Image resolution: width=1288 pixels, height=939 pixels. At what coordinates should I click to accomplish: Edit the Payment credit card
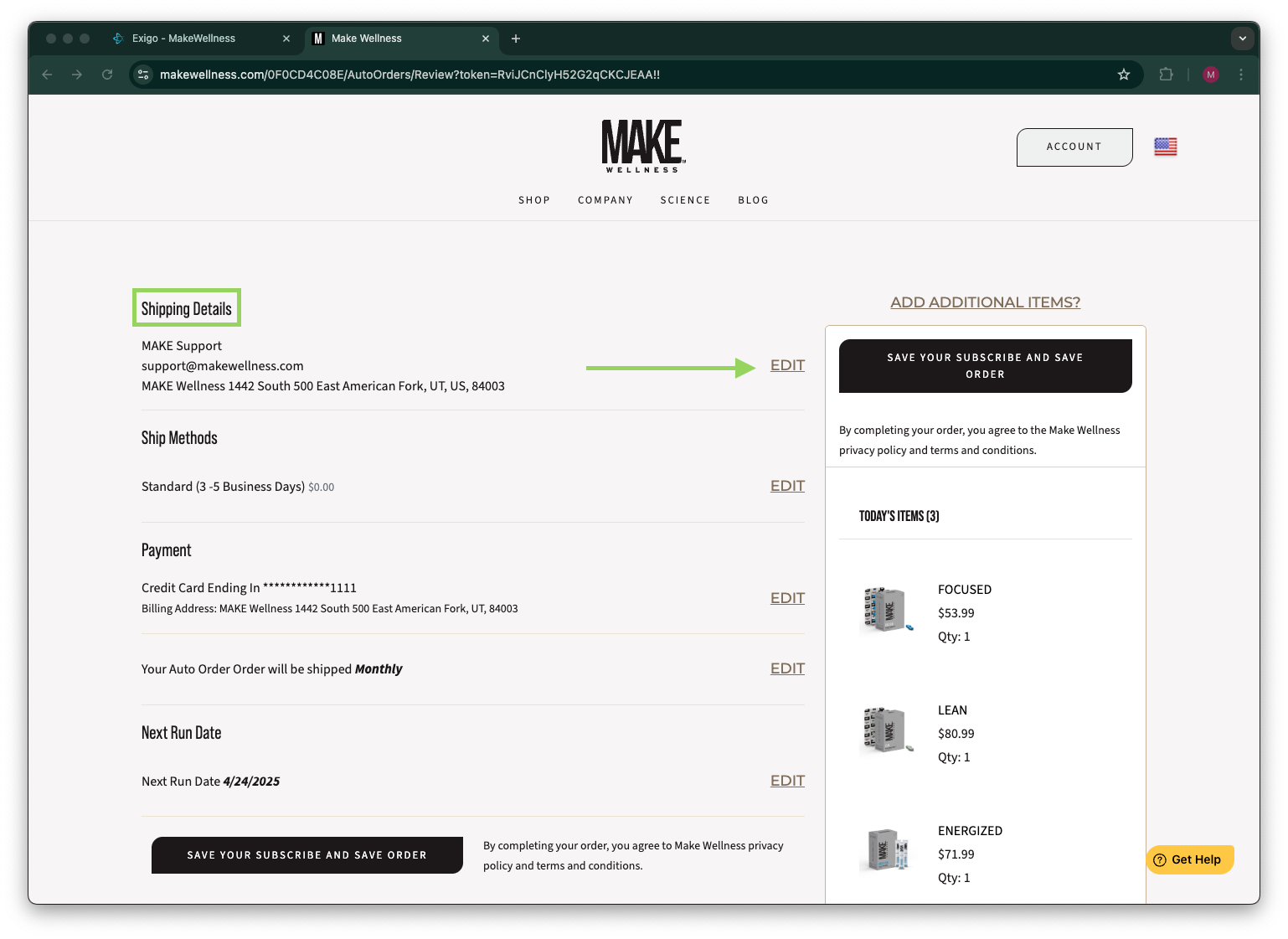click(x=787, y=598)
